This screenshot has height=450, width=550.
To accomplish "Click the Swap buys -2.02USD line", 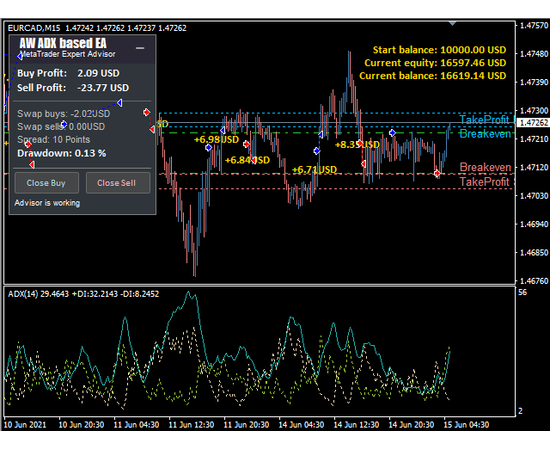I will (x=64, y=114).
